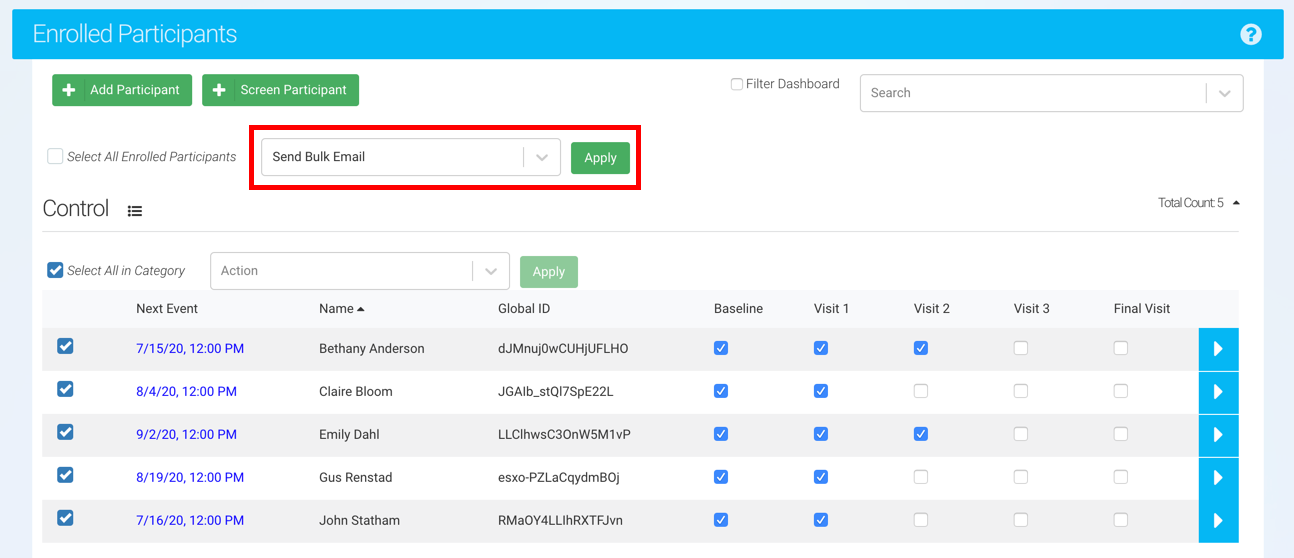1294x558 pixels.
Task: Open Claire Bloom's row arrow button
Action: tap(1218, 392)
